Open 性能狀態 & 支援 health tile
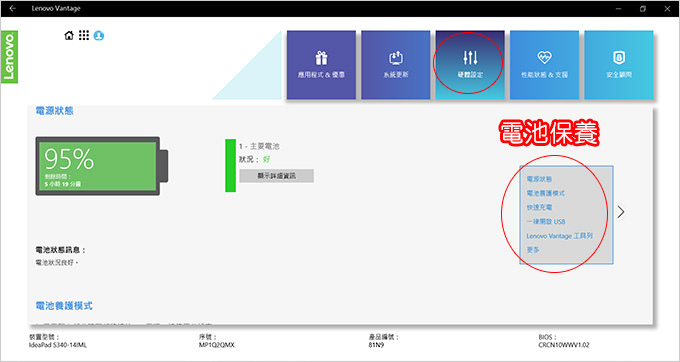Screen dimensions: 680x362 (x=544, y=65)
